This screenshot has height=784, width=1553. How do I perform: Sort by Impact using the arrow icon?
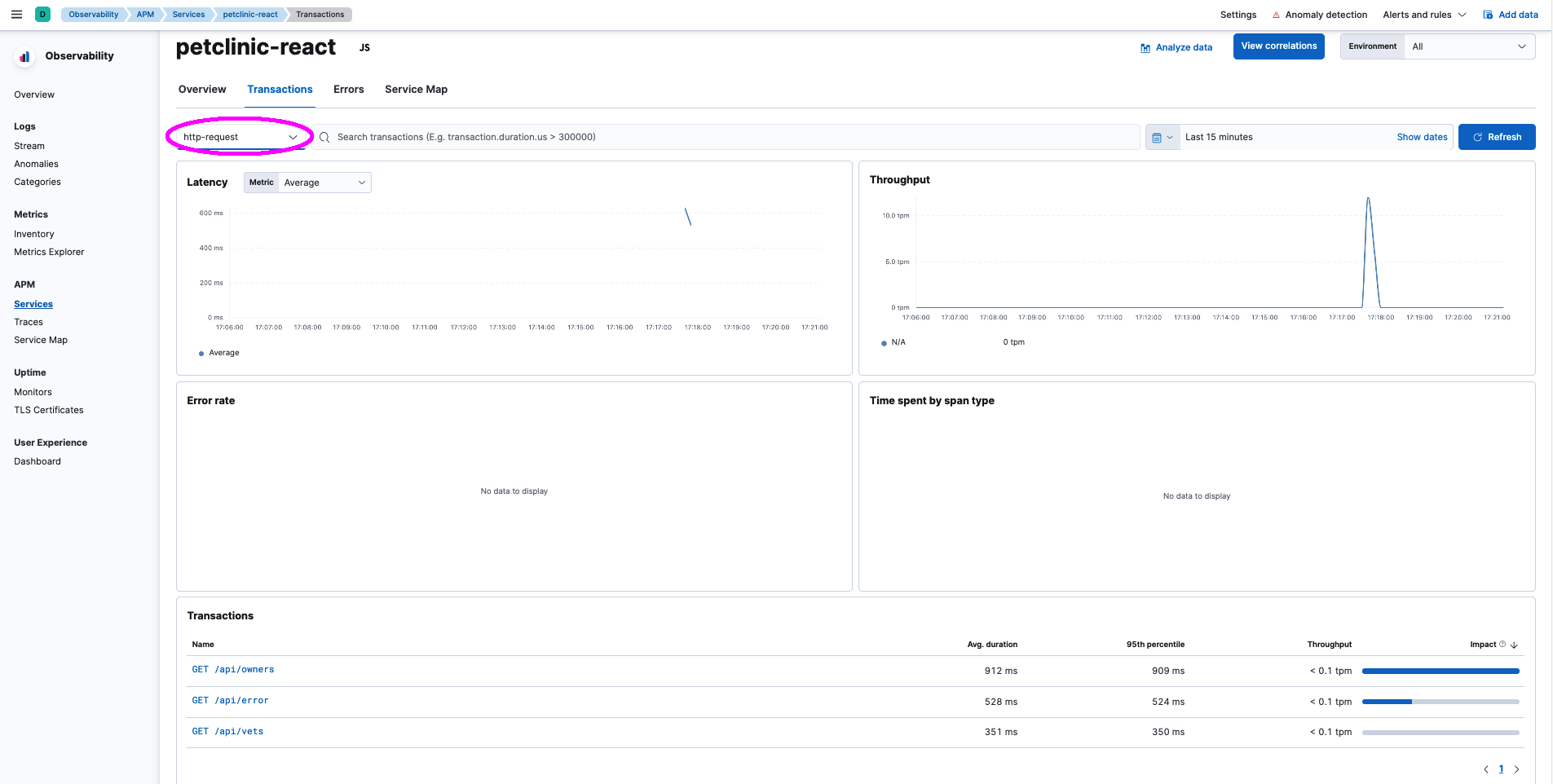(1514, 645)
